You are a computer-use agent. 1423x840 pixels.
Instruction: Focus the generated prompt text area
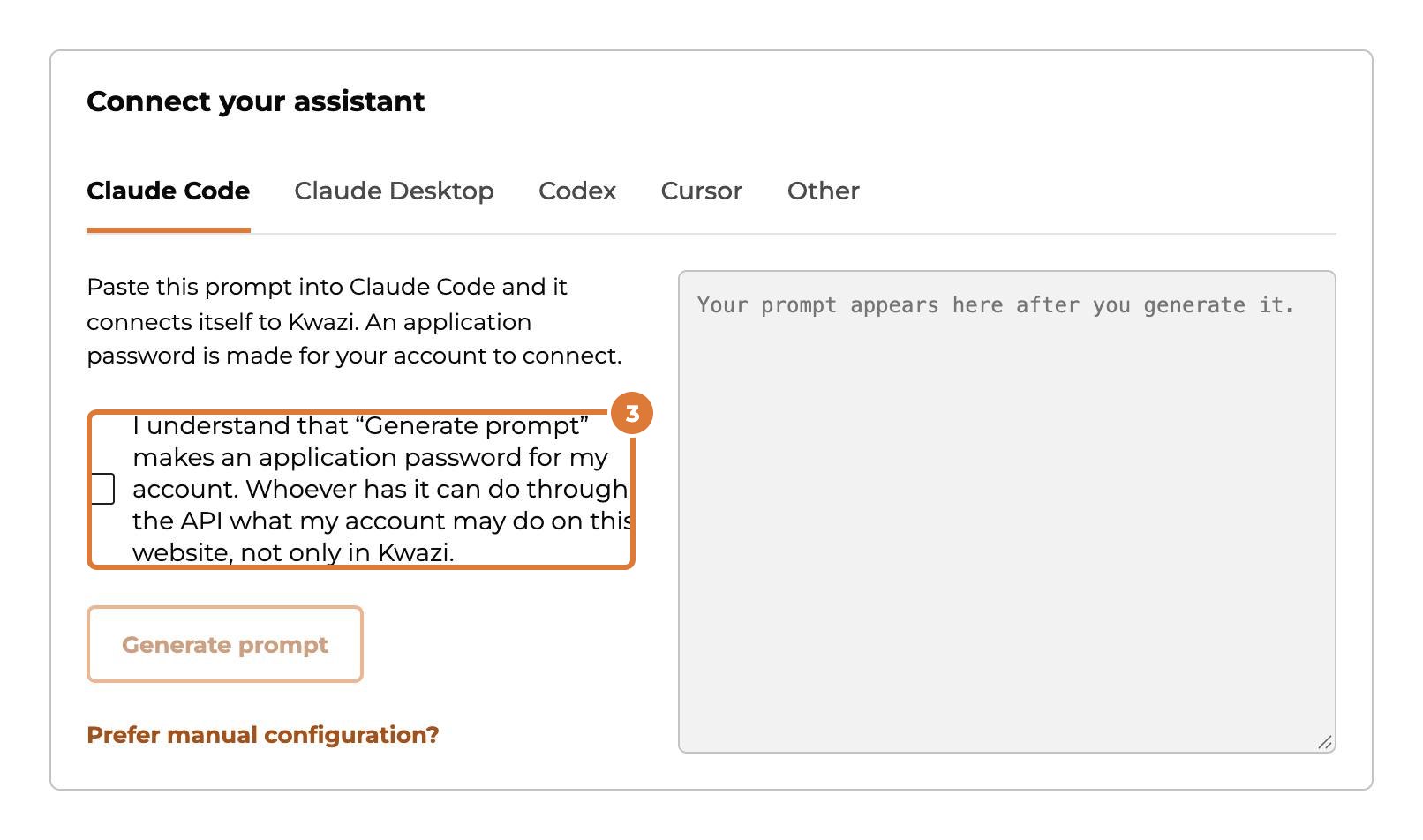coord(1007,512)
